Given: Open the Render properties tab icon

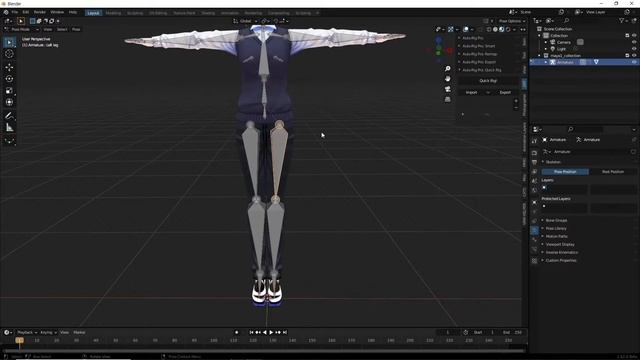Looking at the screenshot, I should (534, 153).
